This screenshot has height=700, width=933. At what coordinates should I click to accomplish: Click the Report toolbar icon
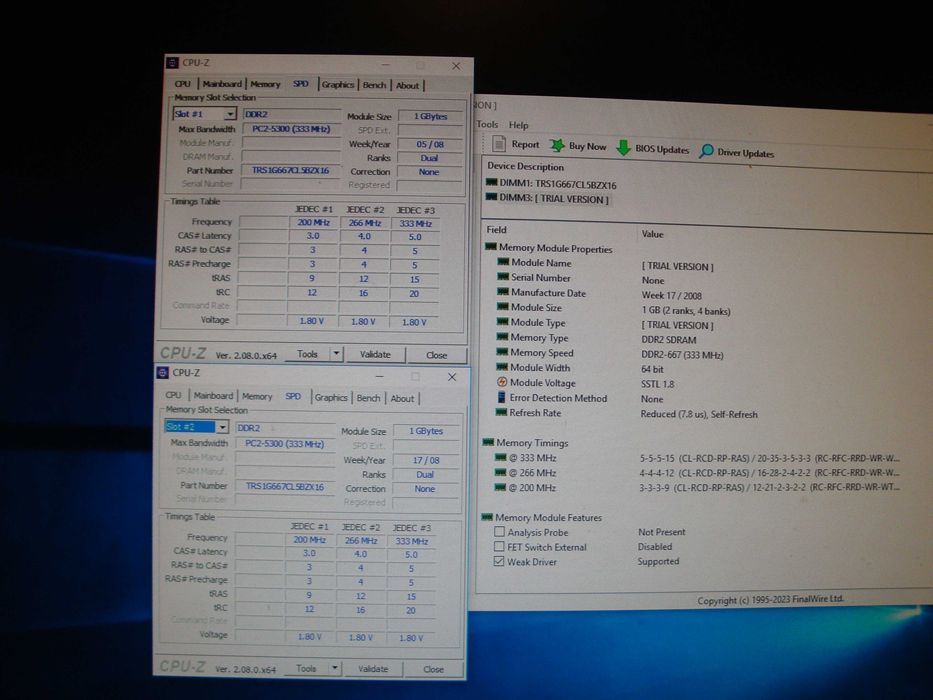(x=500, y=144)
